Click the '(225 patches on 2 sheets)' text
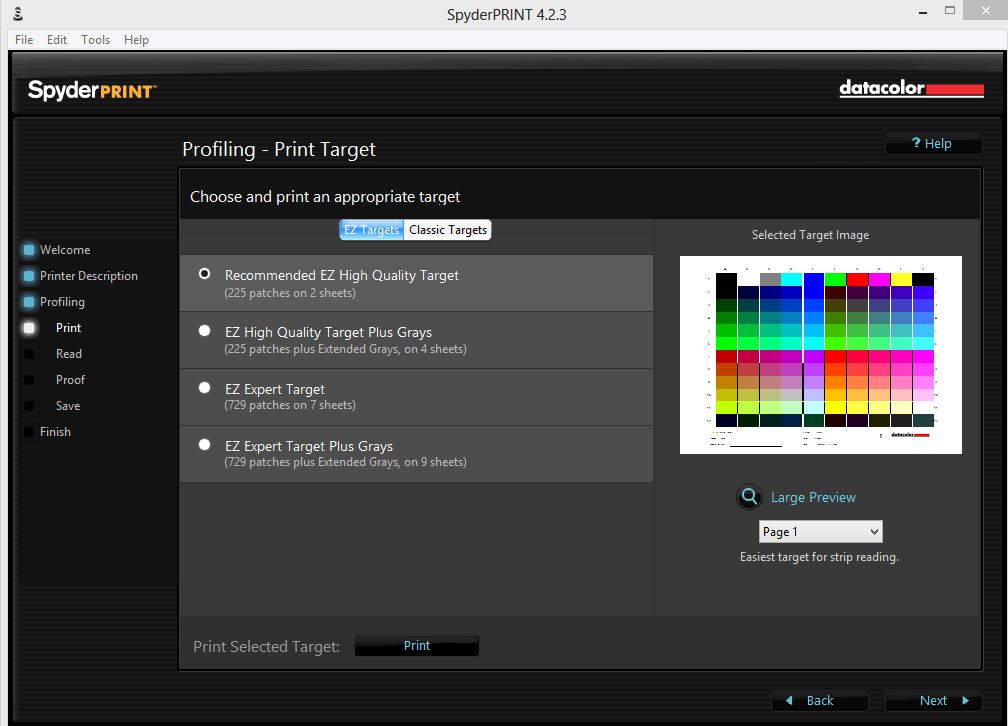The image size is (1008, 726). point(290,293)
